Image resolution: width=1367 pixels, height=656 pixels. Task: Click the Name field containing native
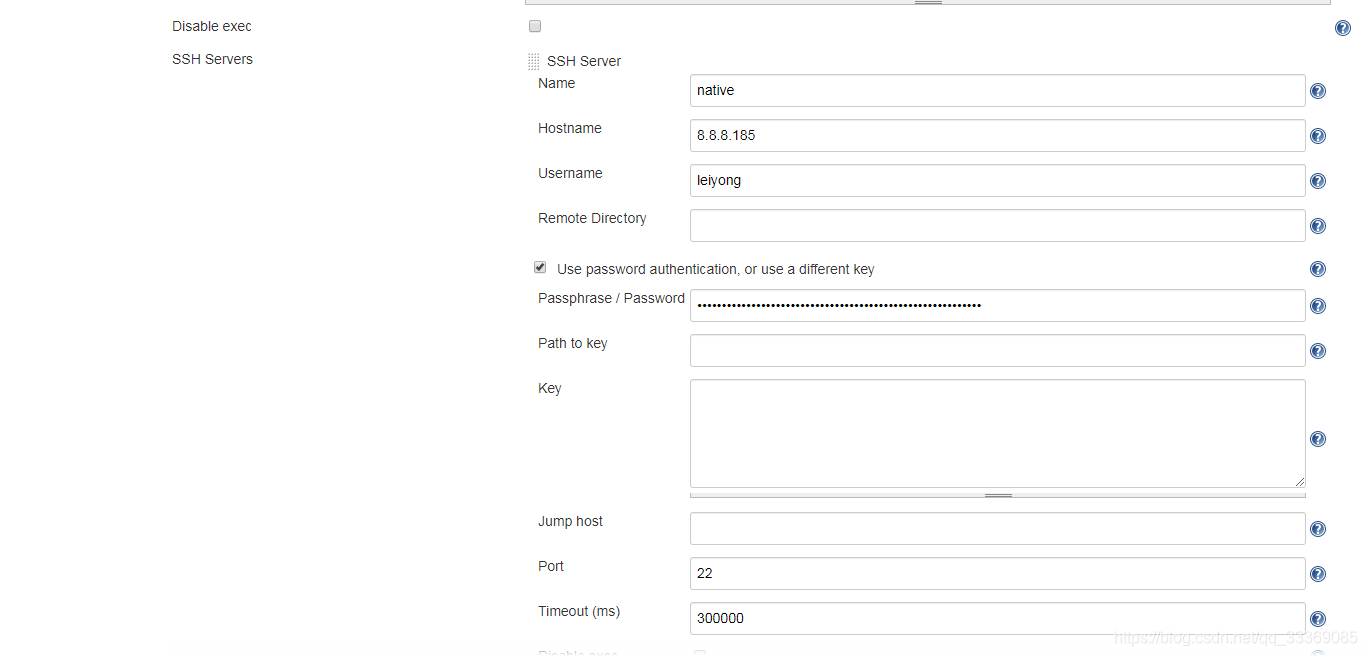997,90
